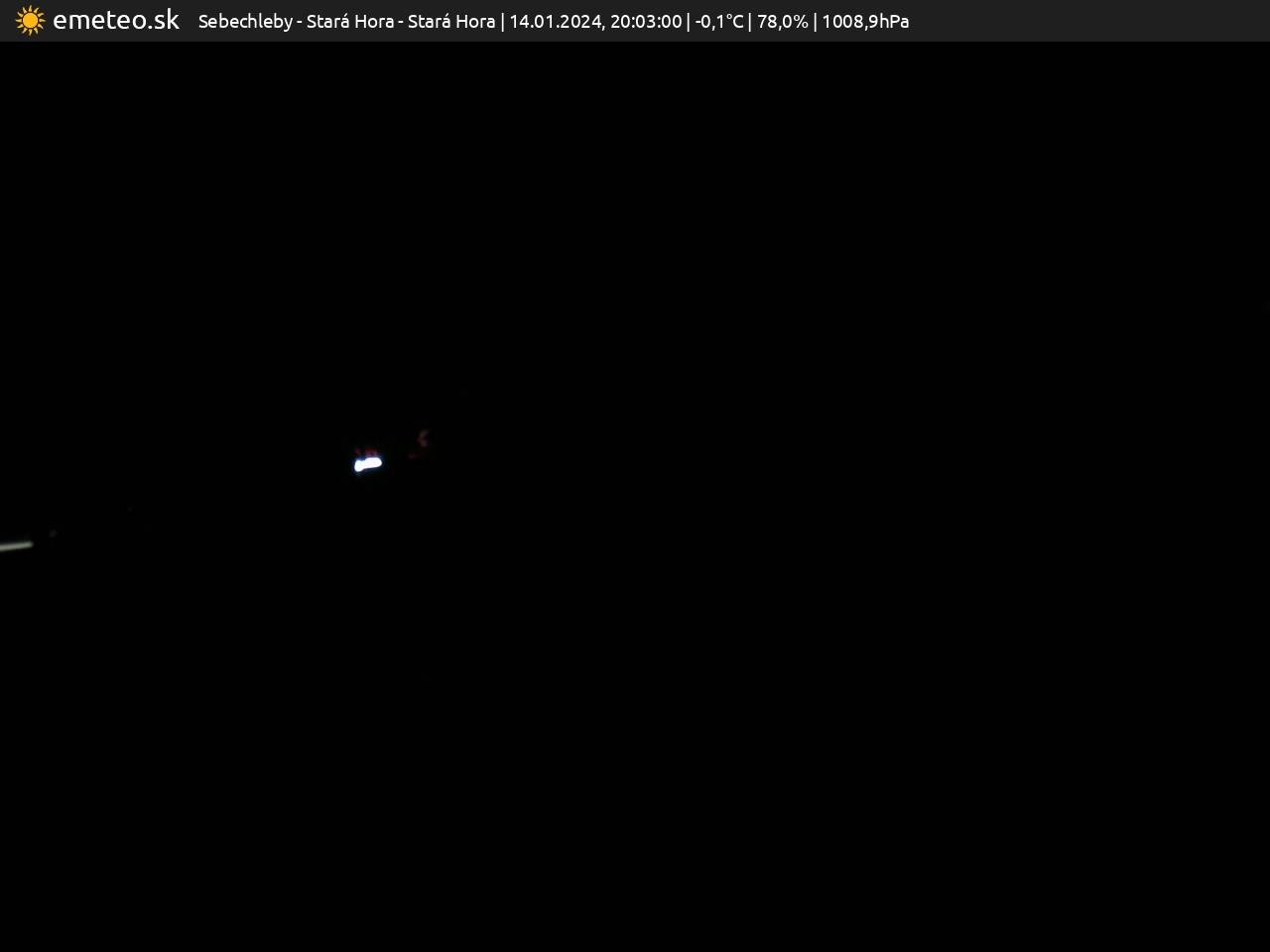The width and height of the screenshot is (1270, 952).
Task: Open the emeteo.sk site name
Action: pyautogui.click(x=115, y=21)
